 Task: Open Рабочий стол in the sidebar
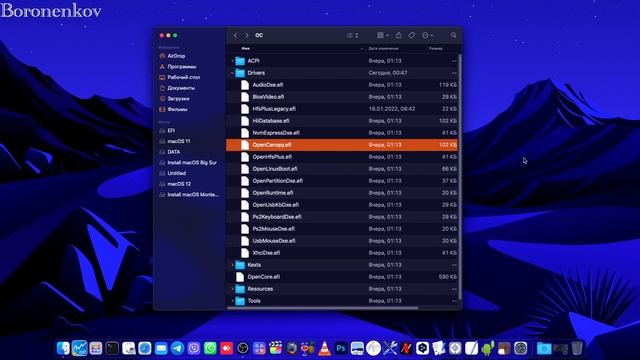184,77
